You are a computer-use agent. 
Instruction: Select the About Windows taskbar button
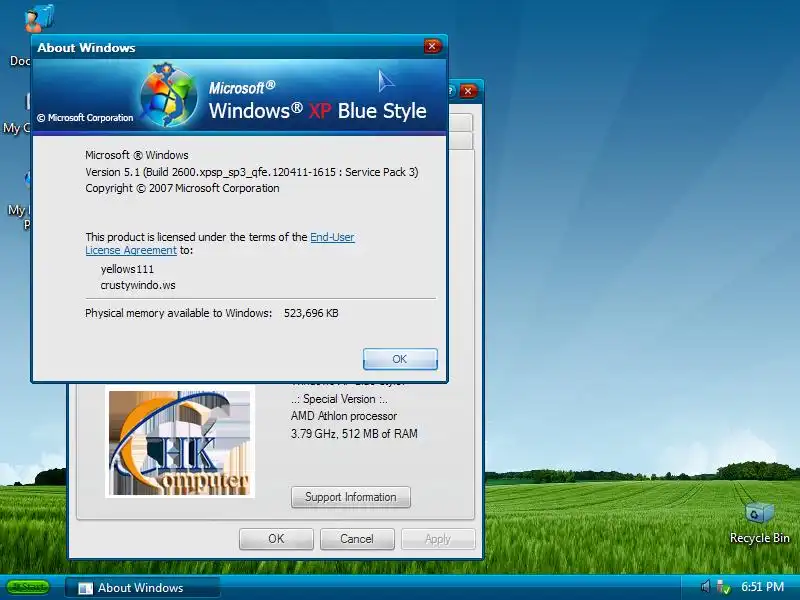click(x=143, y=588)
